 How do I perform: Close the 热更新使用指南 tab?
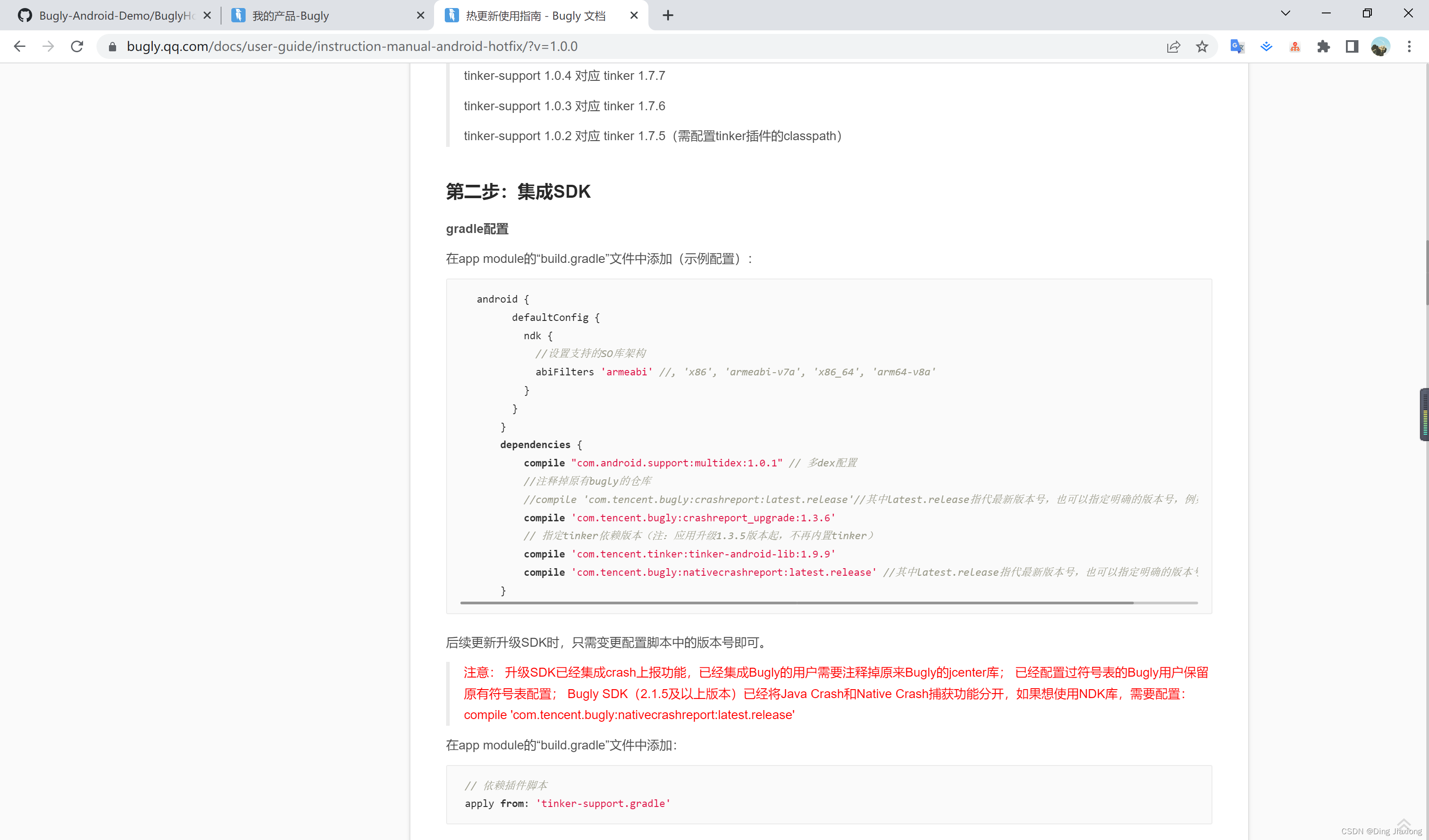tap(634, 15)
